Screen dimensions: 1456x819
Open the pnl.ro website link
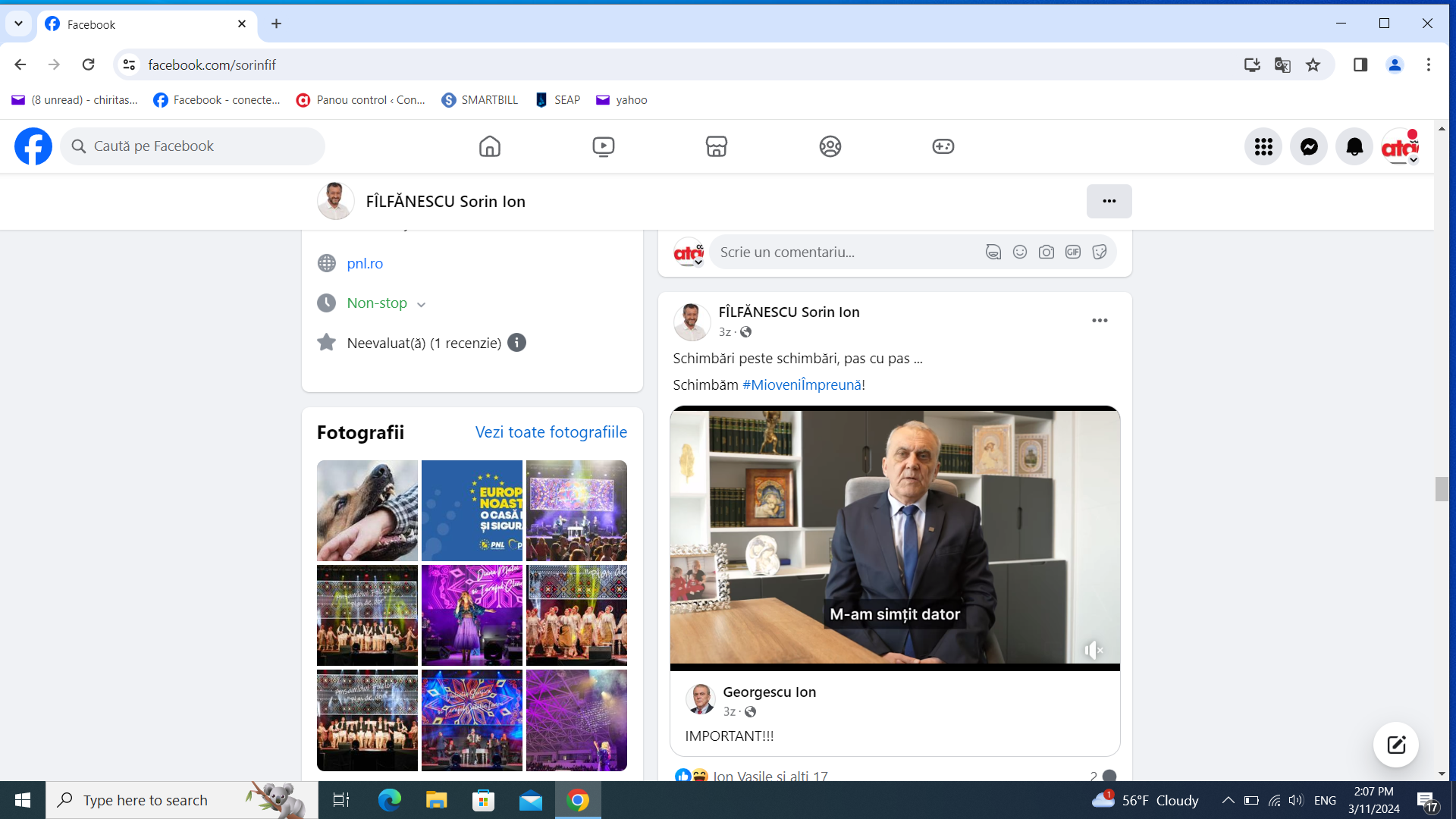coord(365,263)
